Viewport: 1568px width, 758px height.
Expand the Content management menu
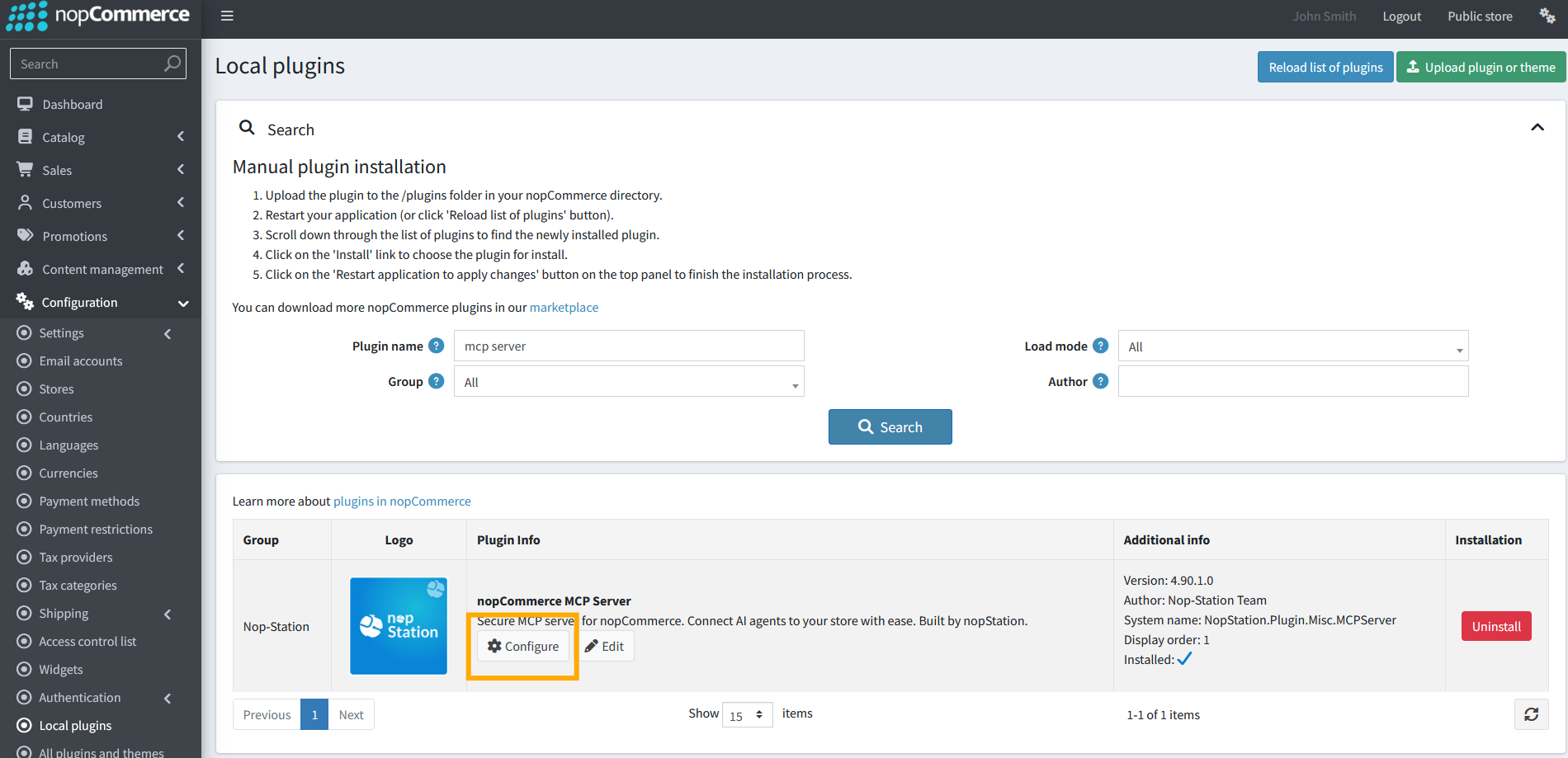click(101, 269)
